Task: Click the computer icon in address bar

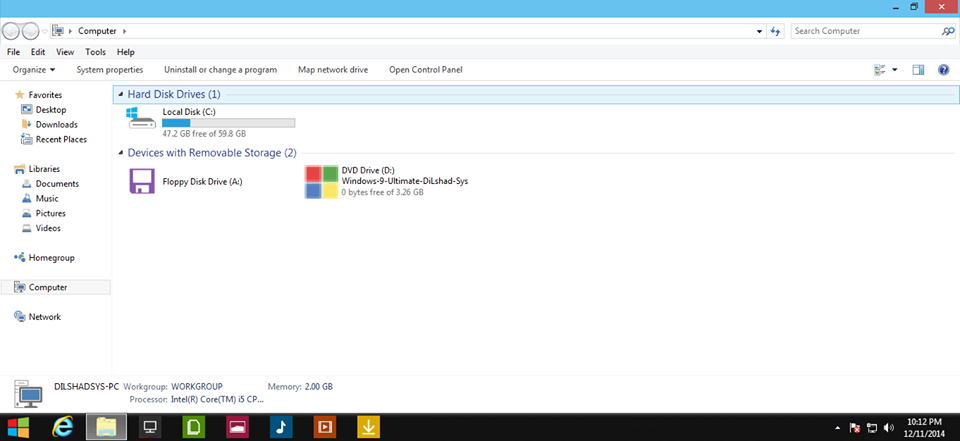Action: 59,31
